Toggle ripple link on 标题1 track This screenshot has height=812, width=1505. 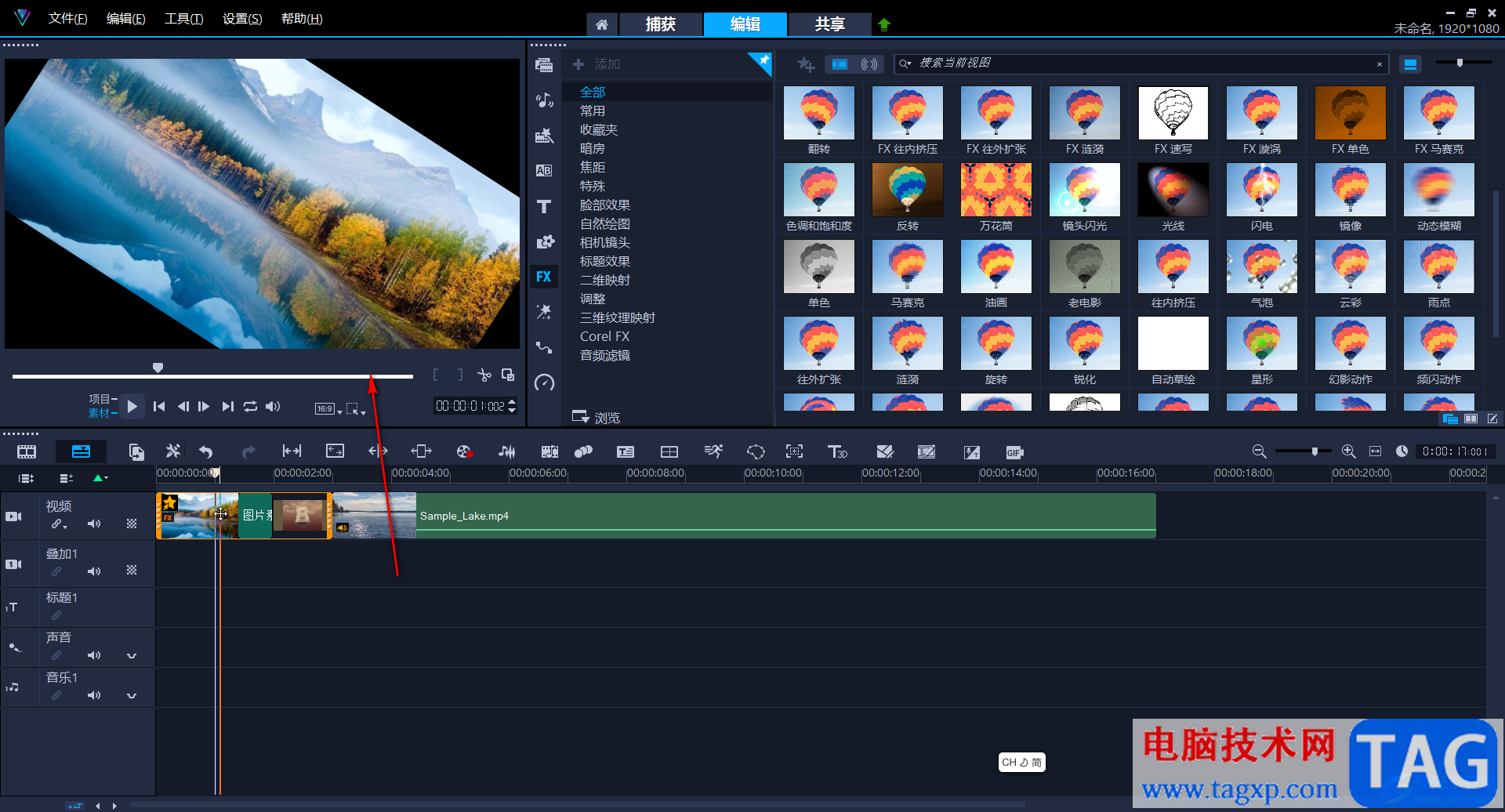click(x=56, y=616)
